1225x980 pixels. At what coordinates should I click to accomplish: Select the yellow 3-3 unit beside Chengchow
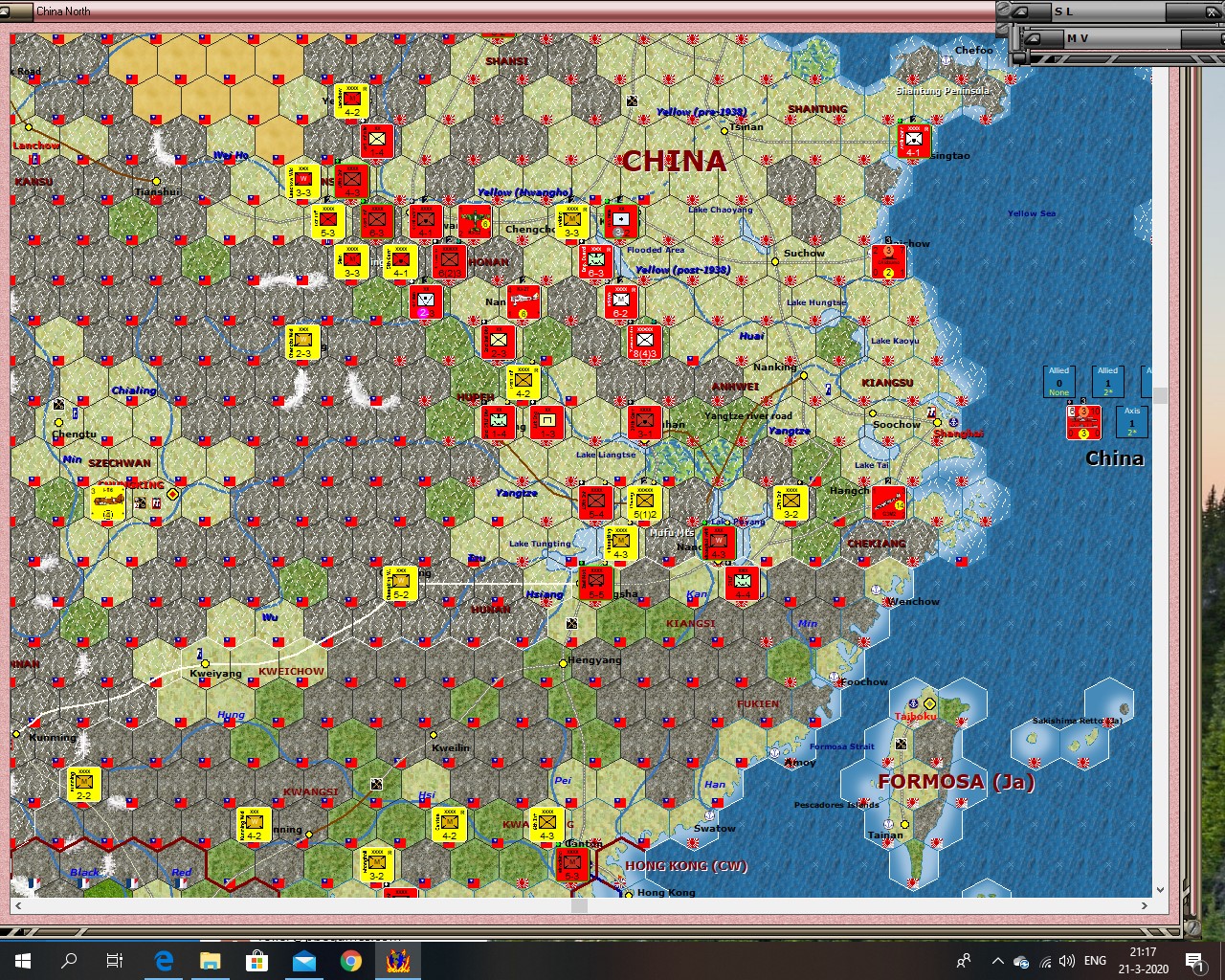[572, 221]
